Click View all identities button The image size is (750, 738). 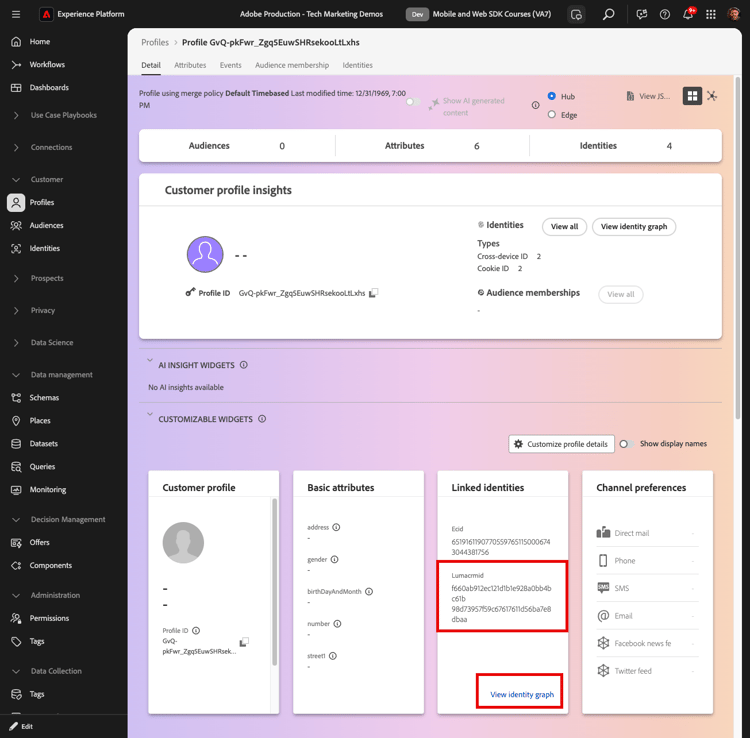pyautogui.click(x=564, y=227)
